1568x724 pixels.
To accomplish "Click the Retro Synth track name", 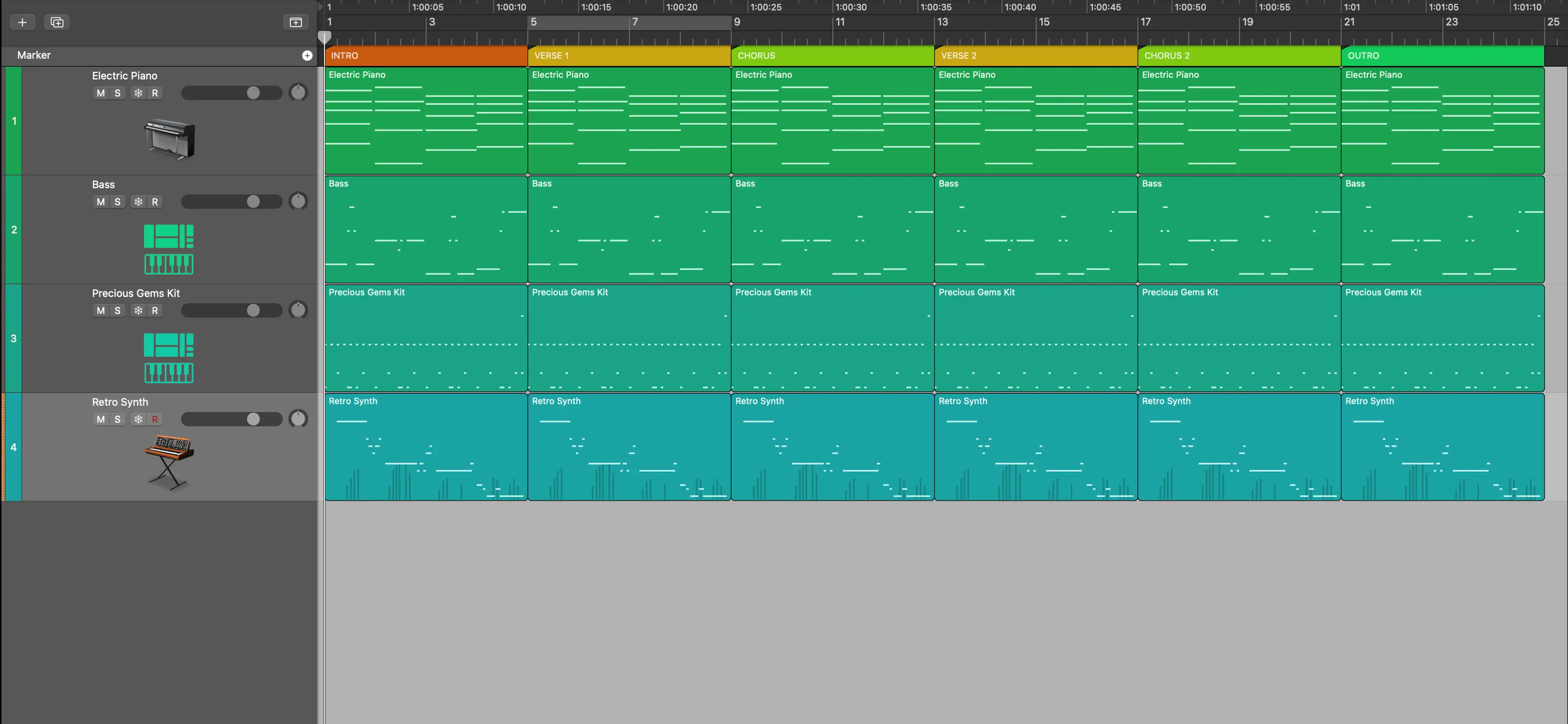I will (x=120, y=402).
